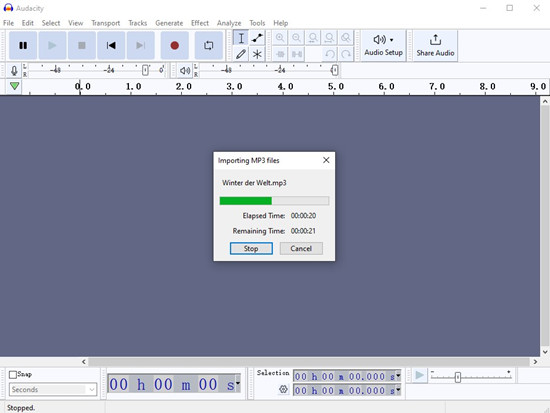
Task: Click the "Stopped." status bar text
Action: point(21,408)
